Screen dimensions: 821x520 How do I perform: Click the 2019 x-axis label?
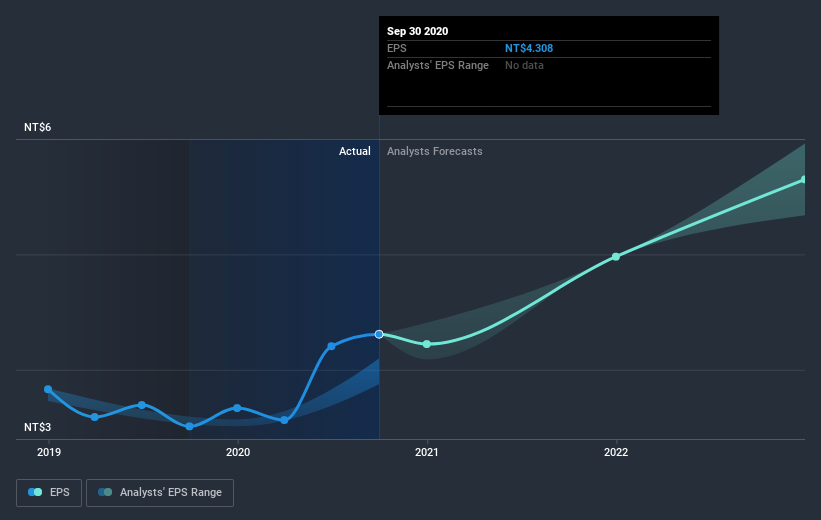click(49, 452)
